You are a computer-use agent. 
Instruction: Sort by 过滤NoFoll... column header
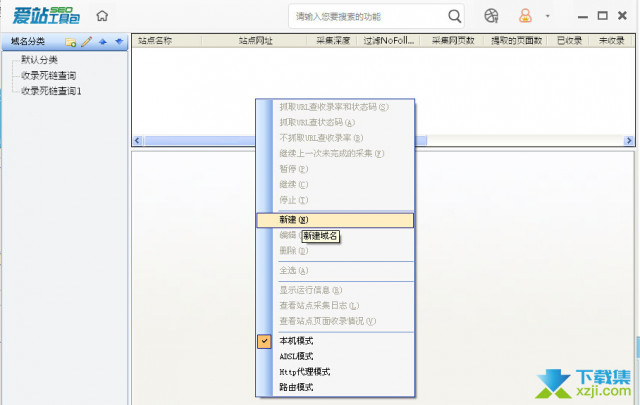[x=389, y=41]
